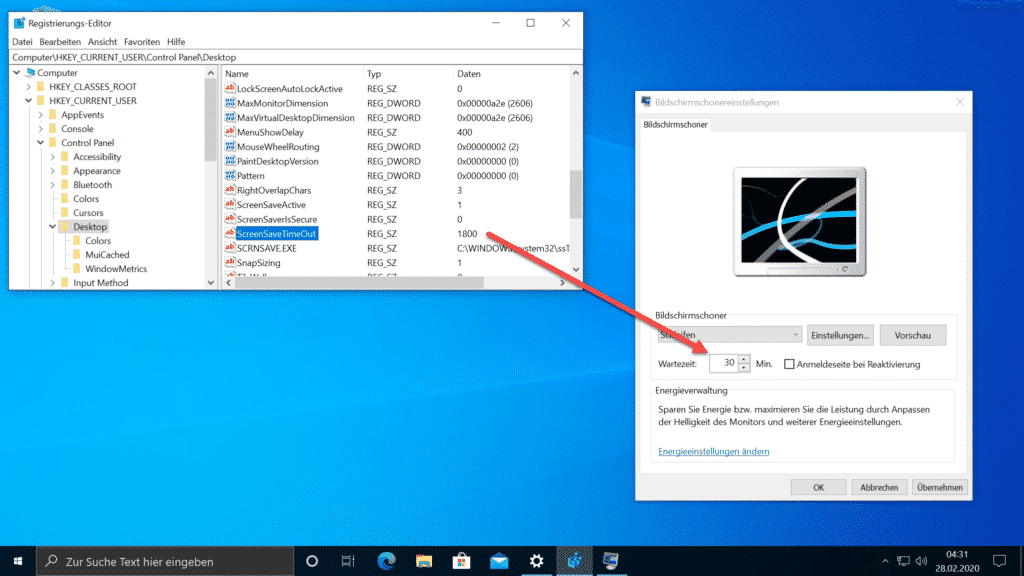The width and height of the screenshot is (1024, 576).
Task: Open the Energieeinstellungen ändern link
Action: [713, 451]
